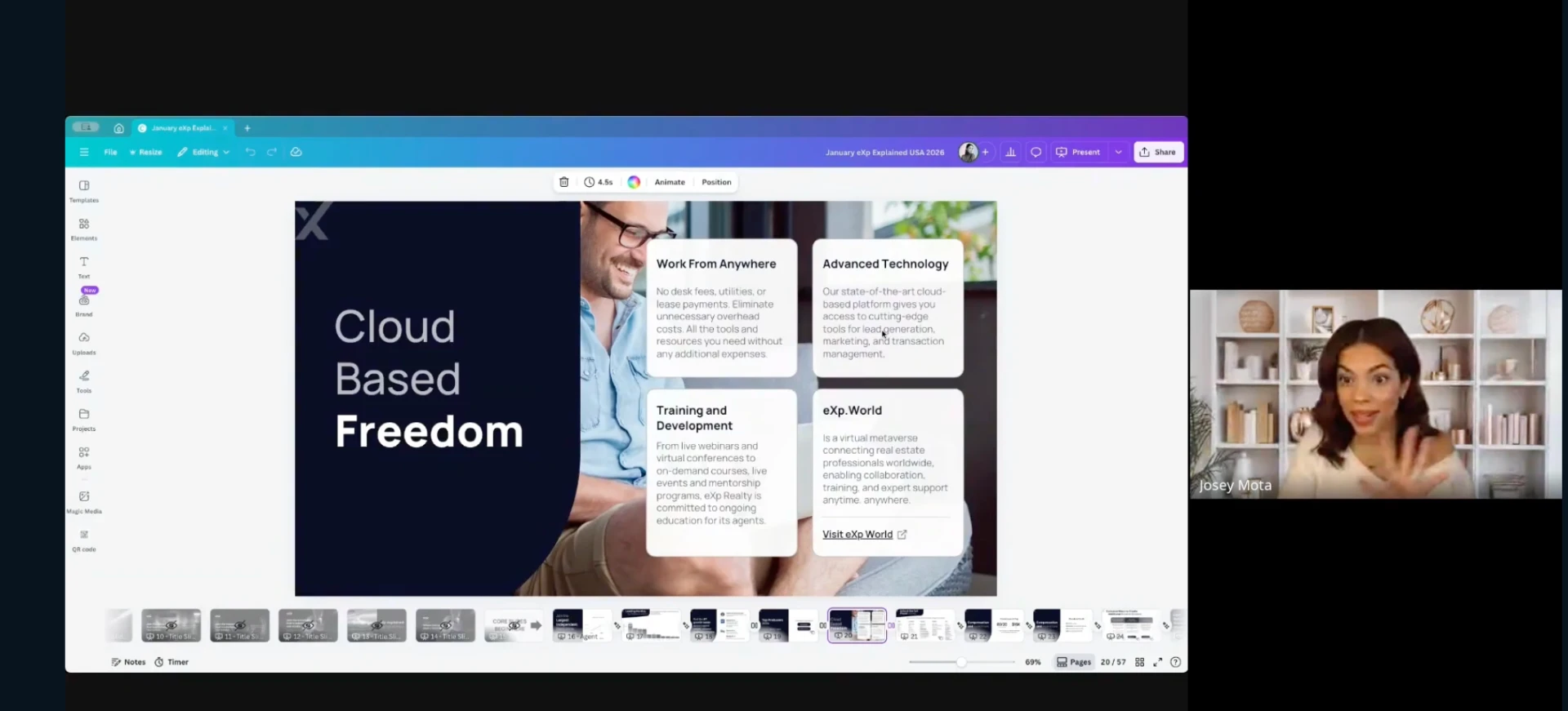The image size is (1568, 711).
Task: Open the Elements panel
Action: click(84, 229)
